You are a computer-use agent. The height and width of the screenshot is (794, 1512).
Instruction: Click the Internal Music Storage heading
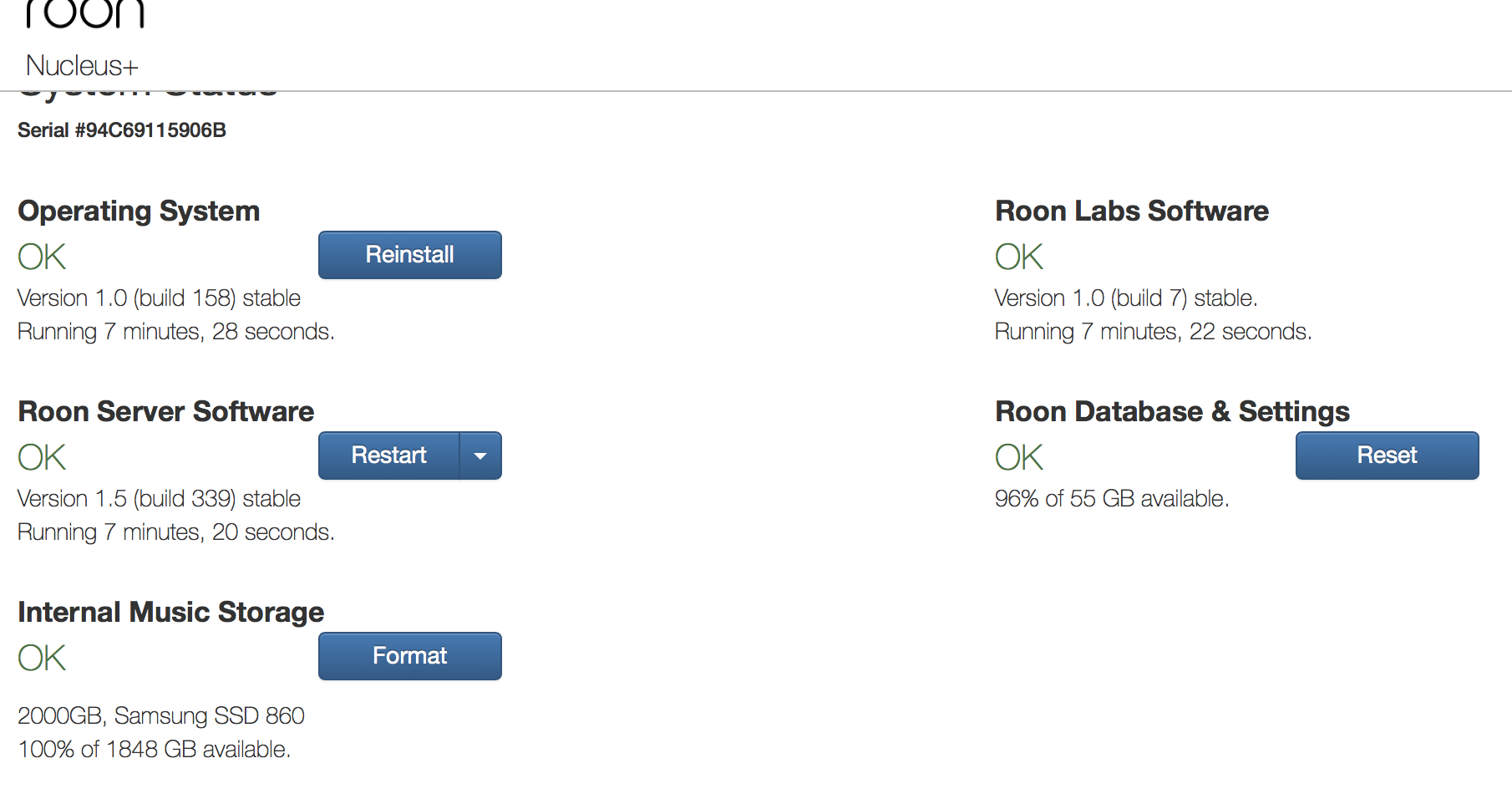pyautogui.click(x=171, y=612)
